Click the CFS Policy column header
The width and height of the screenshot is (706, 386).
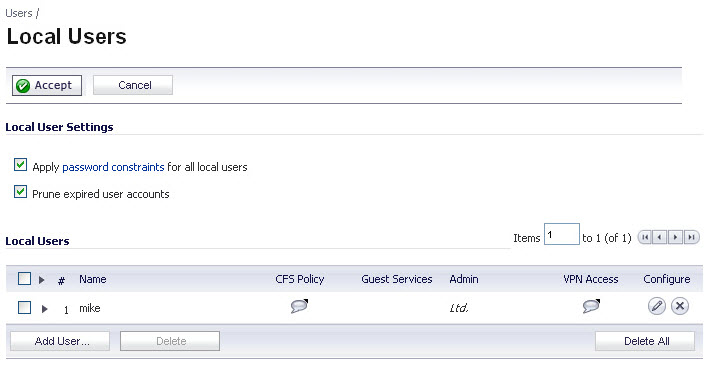click(300, 279)
